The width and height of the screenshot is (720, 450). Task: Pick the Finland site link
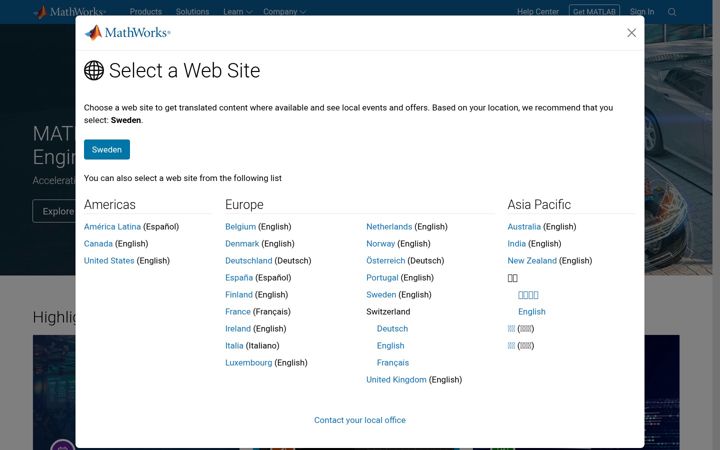239,295
